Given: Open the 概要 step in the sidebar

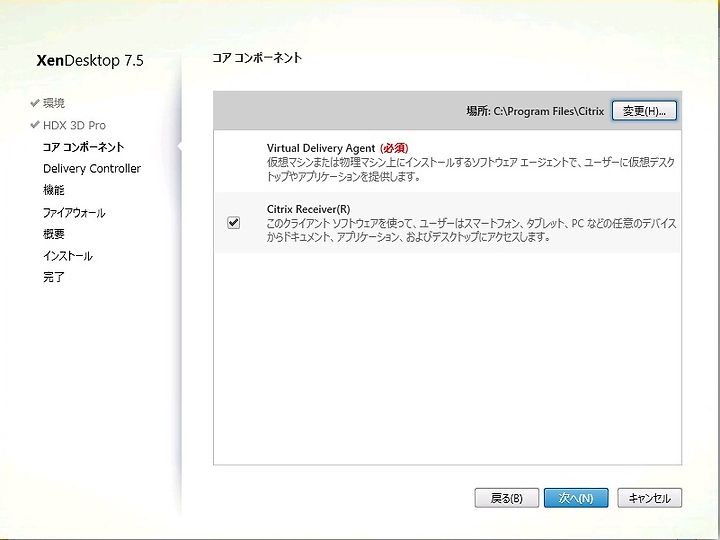Looking at the screenshot, I should tap(54, 234).
